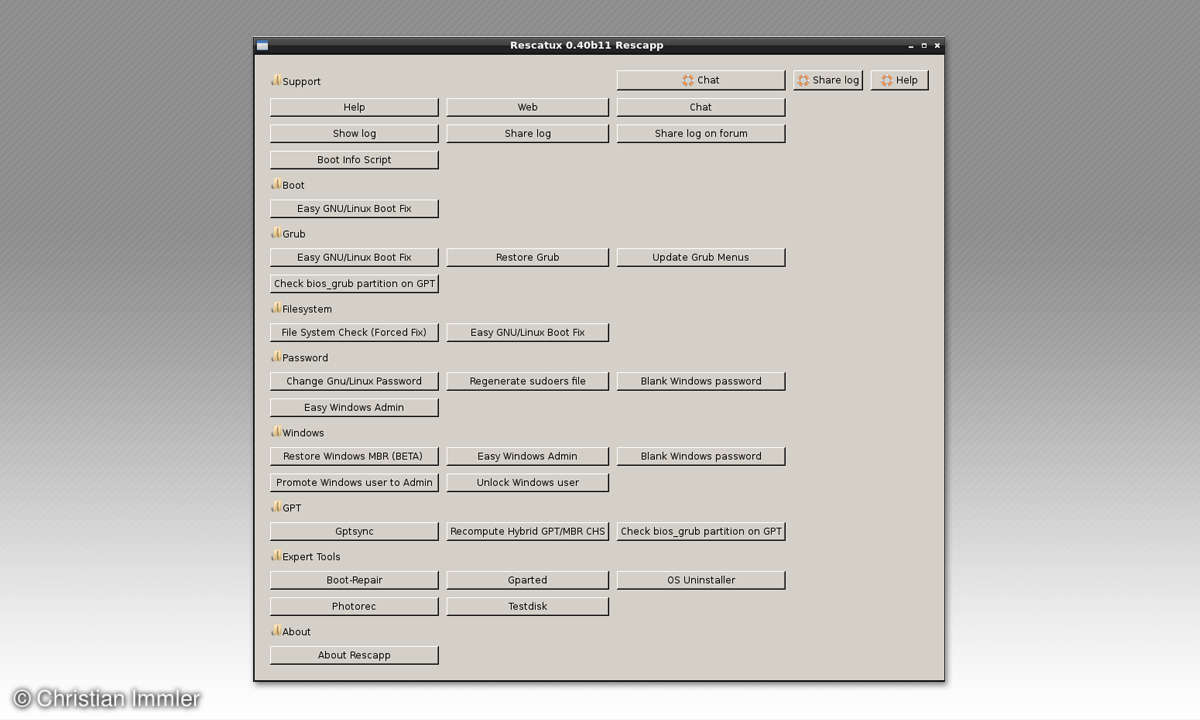
Task: Click the Restore Grub button
Action: click(527, 257)
